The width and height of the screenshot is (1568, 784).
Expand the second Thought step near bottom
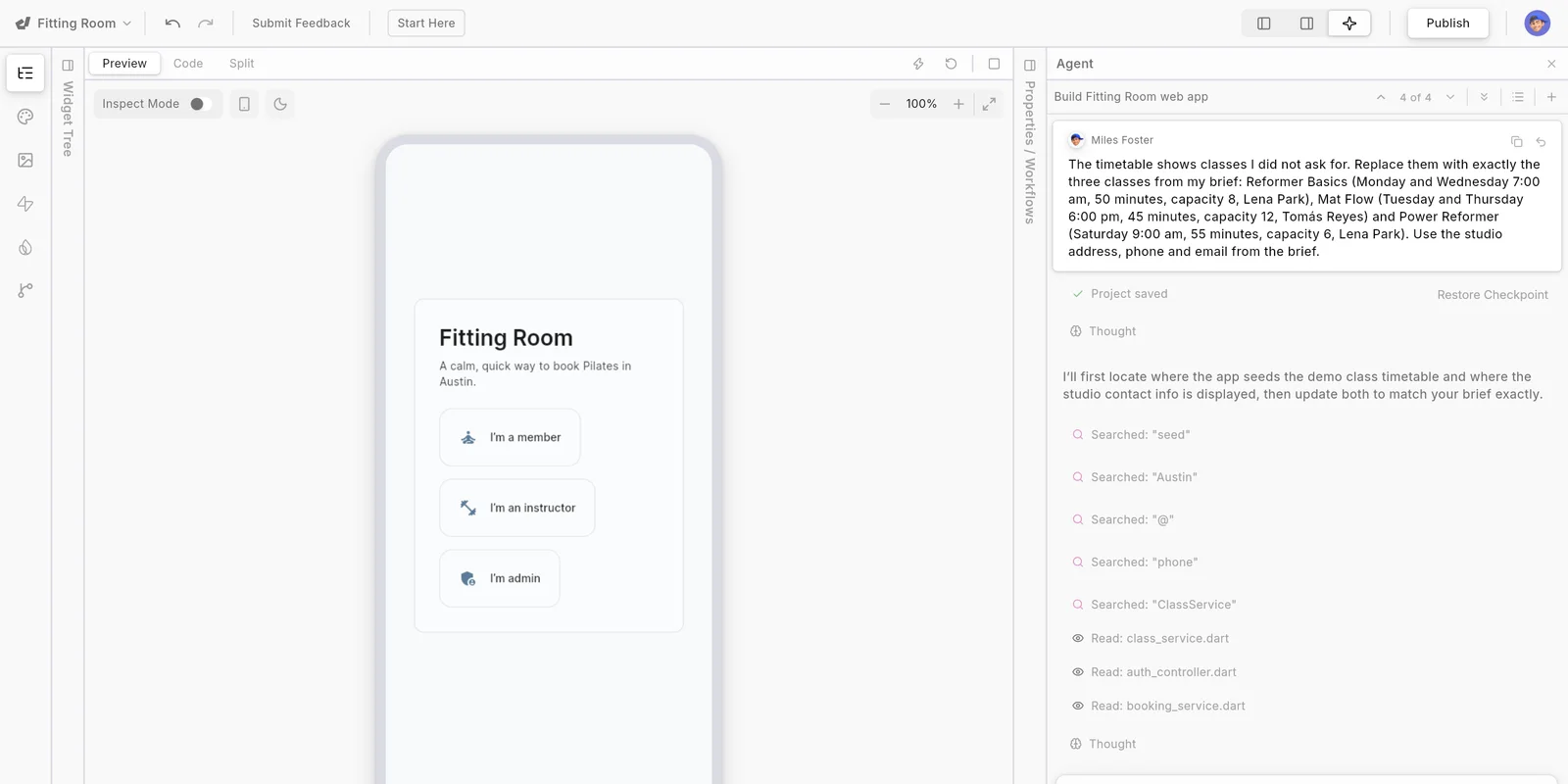coord(1103,744)
